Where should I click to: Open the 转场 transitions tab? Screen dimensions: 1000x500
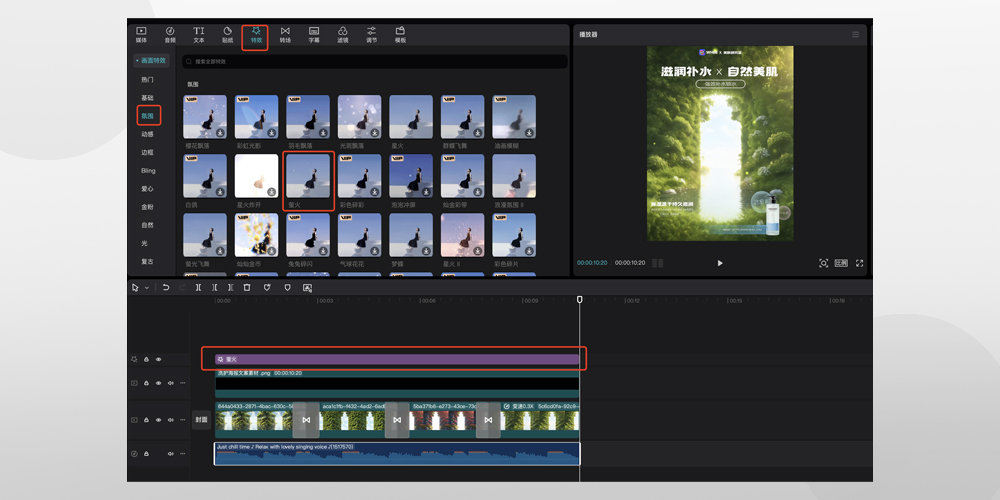pyautogui.click(x=285, y=34)
